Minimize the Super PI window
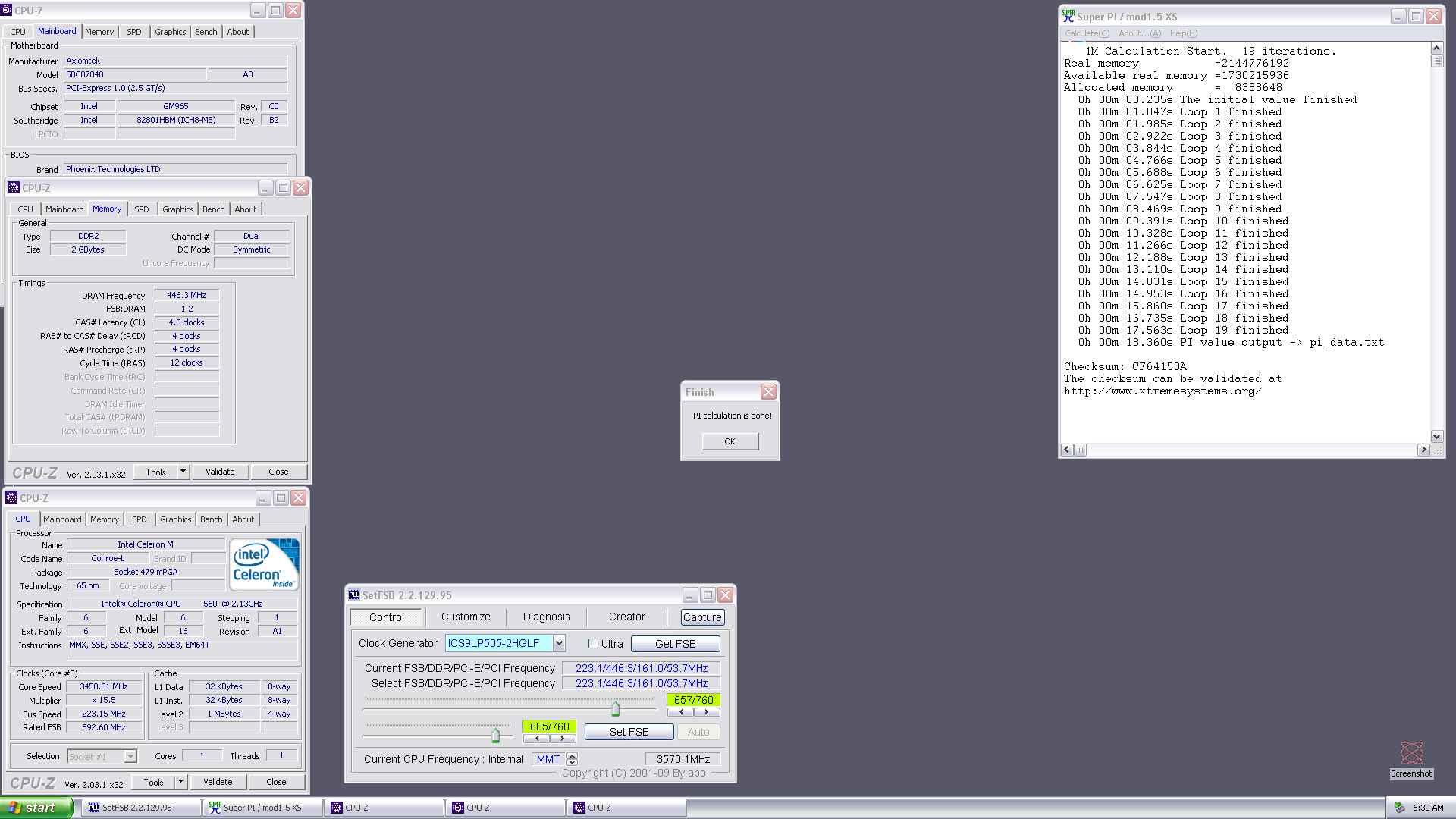The height and width of the screenshot is (819, 1456). (1398, 16)
